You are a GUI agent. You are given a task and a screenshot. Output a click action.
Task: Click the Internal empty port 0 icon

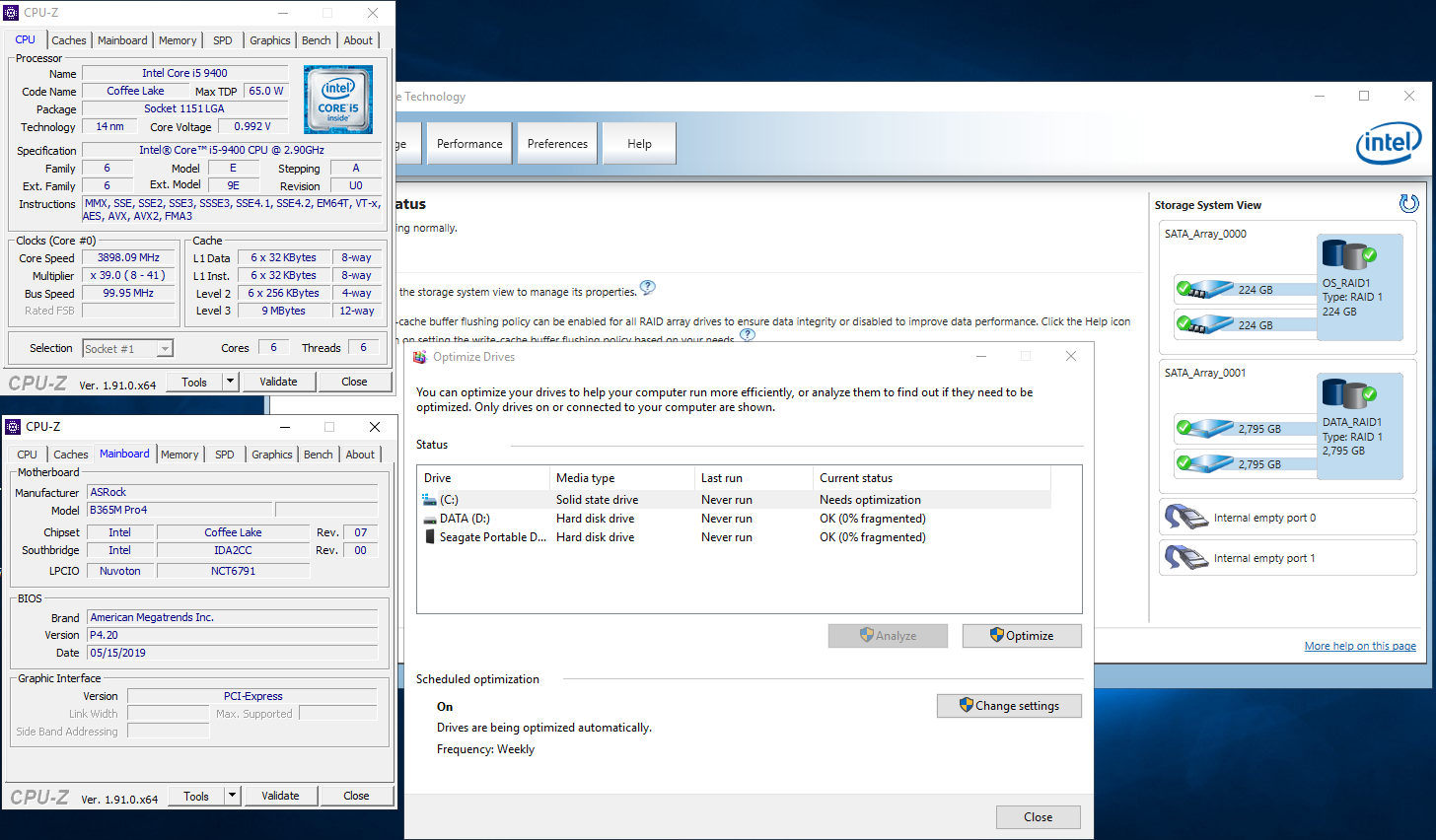pyautogui.click(x=1185, y=518)
